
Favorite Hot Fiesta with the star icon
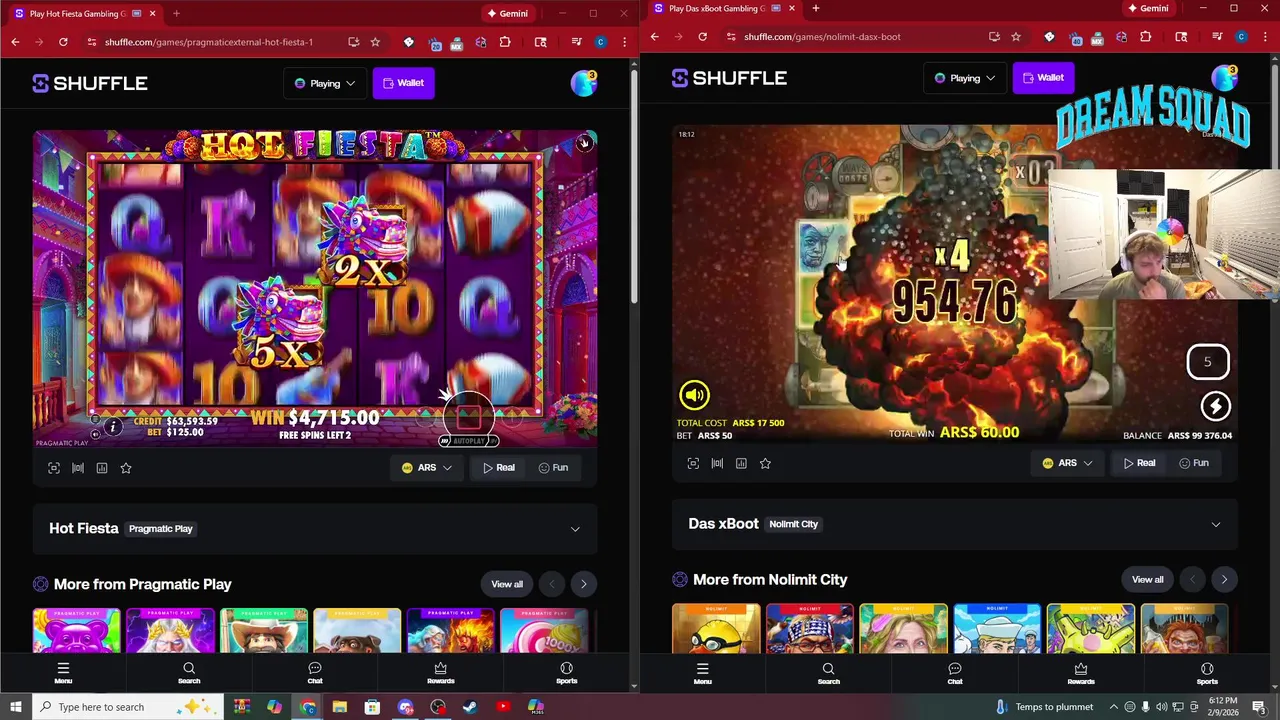click(126, 468)
